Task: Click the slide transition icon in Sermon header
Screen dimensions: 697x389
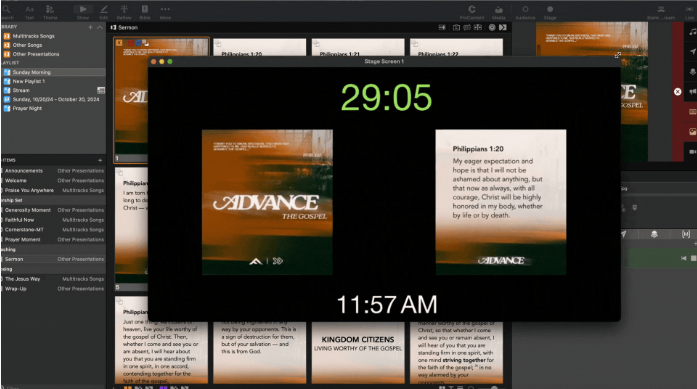Action: (x=442, y=28)
